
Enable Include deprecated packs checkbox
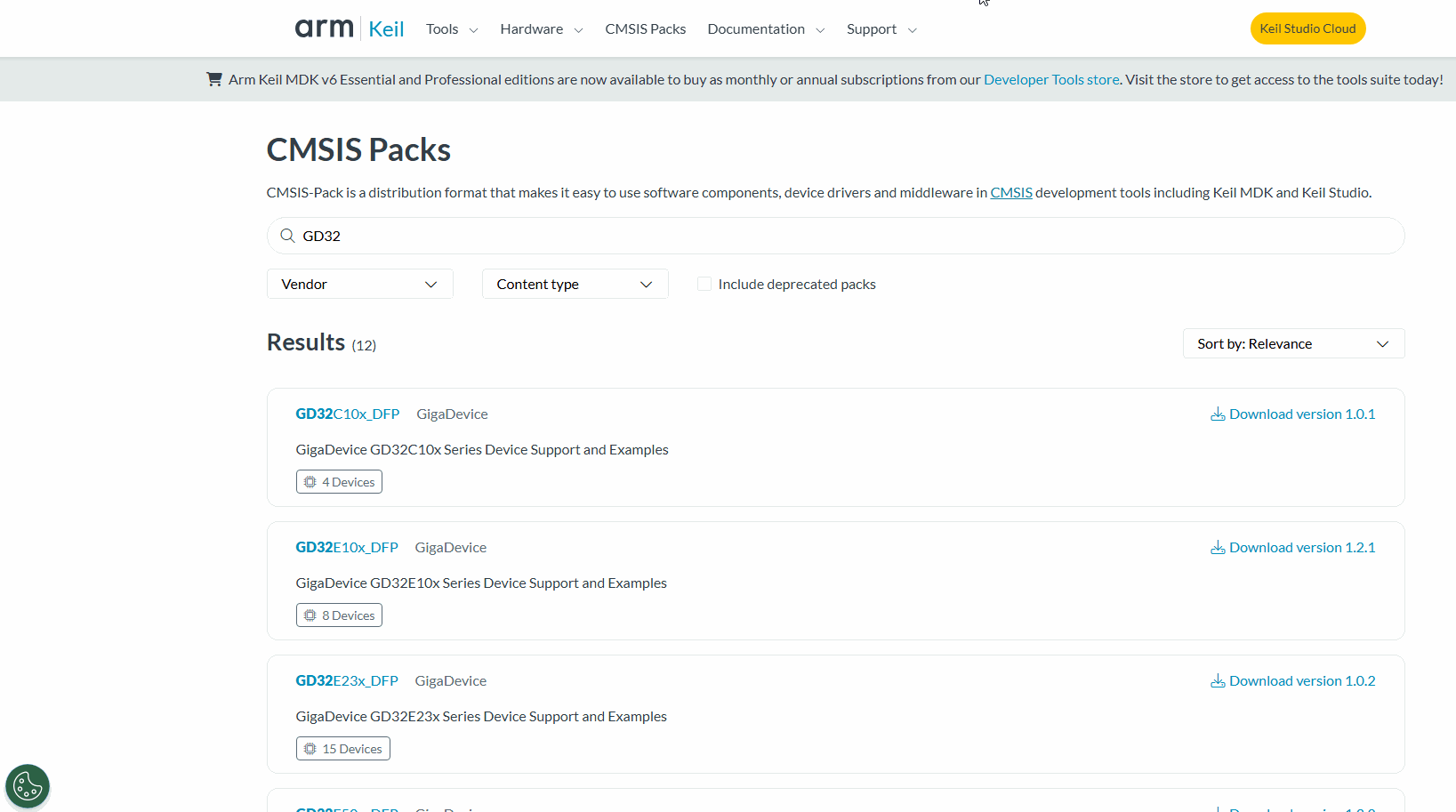coord(704,284)
